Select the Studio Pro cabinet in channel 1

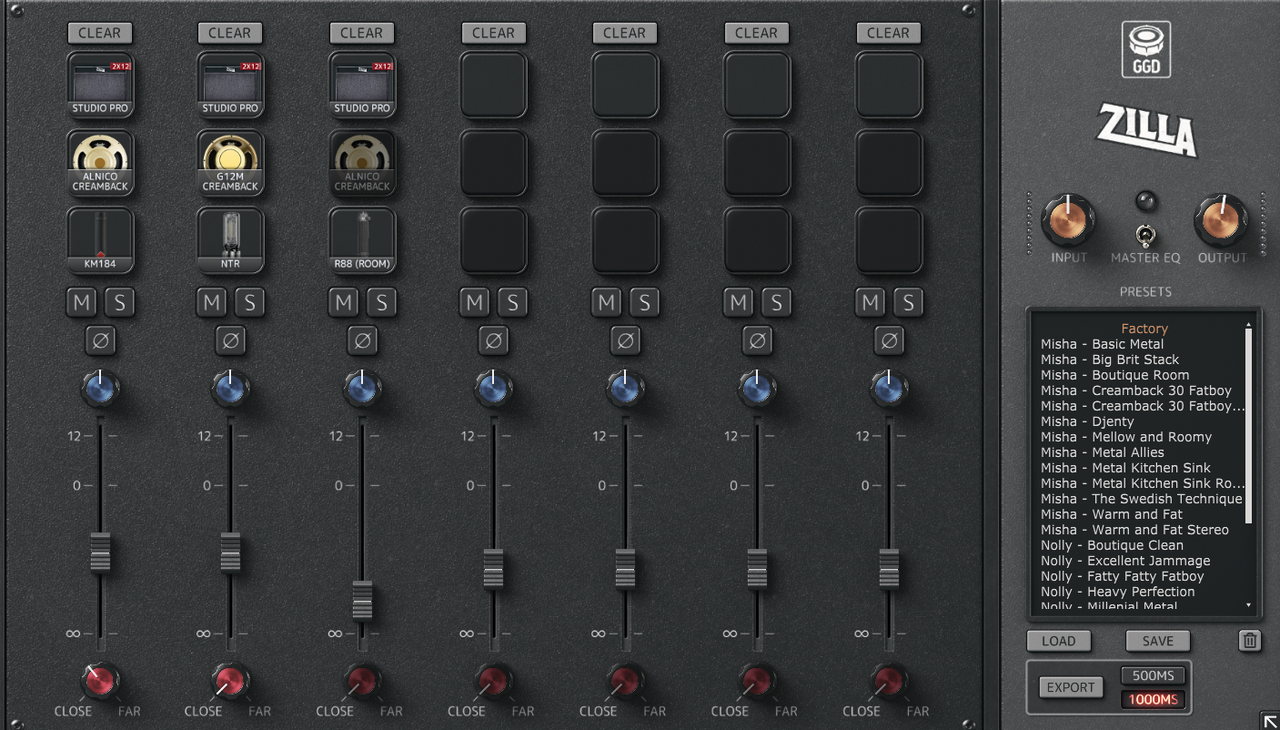[100, 86]
